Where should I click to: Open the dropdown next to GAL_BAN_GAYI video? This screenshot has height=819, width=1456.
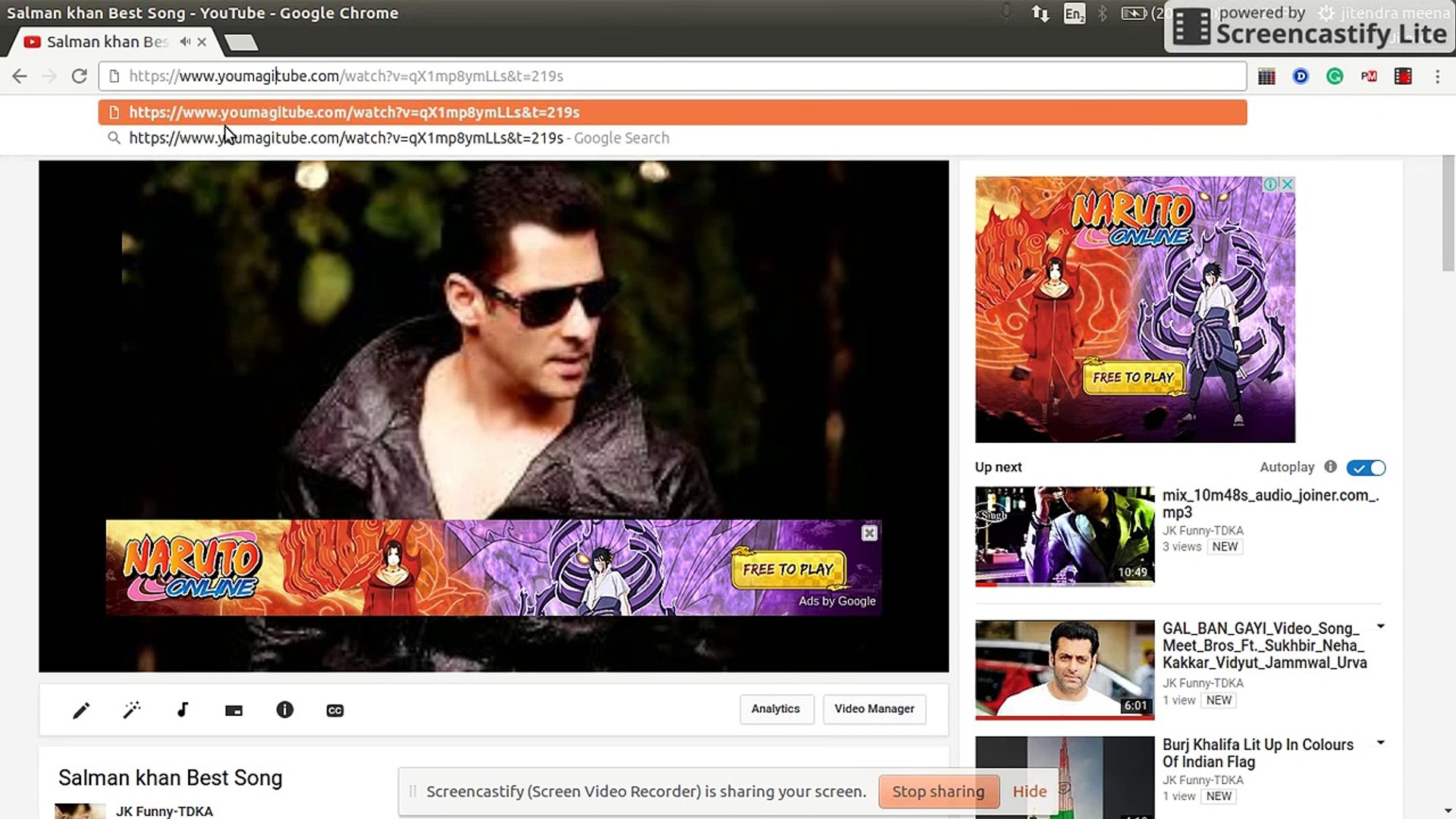1382,626
